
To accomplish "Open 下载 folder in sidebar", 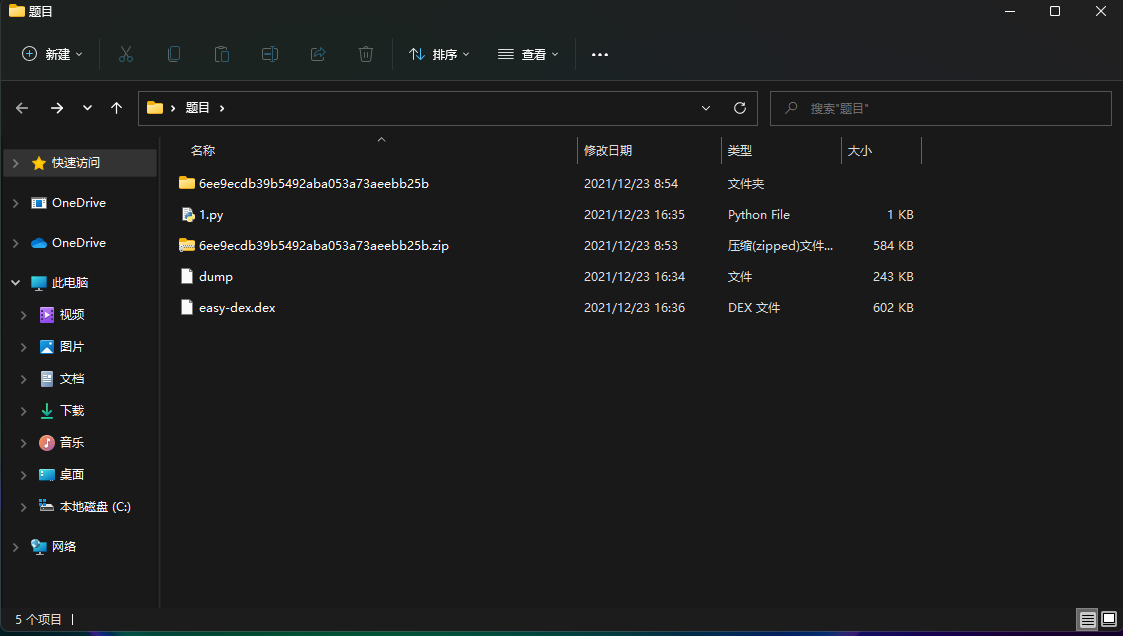I will click(x=72, y=411).
